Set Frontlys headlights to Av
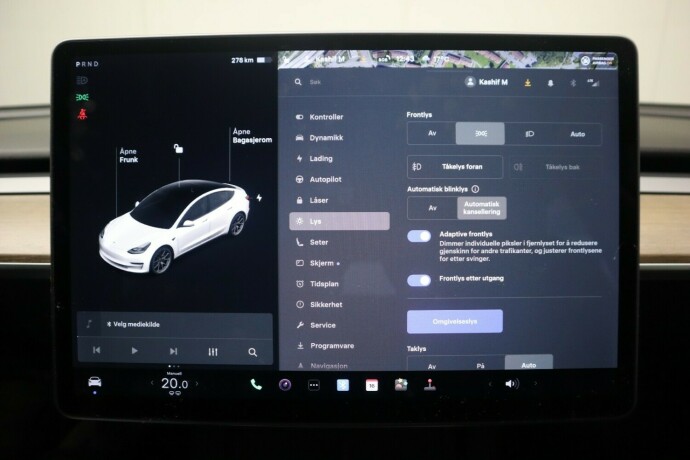This screenshot has width=690, height=460. coord(432,133)
